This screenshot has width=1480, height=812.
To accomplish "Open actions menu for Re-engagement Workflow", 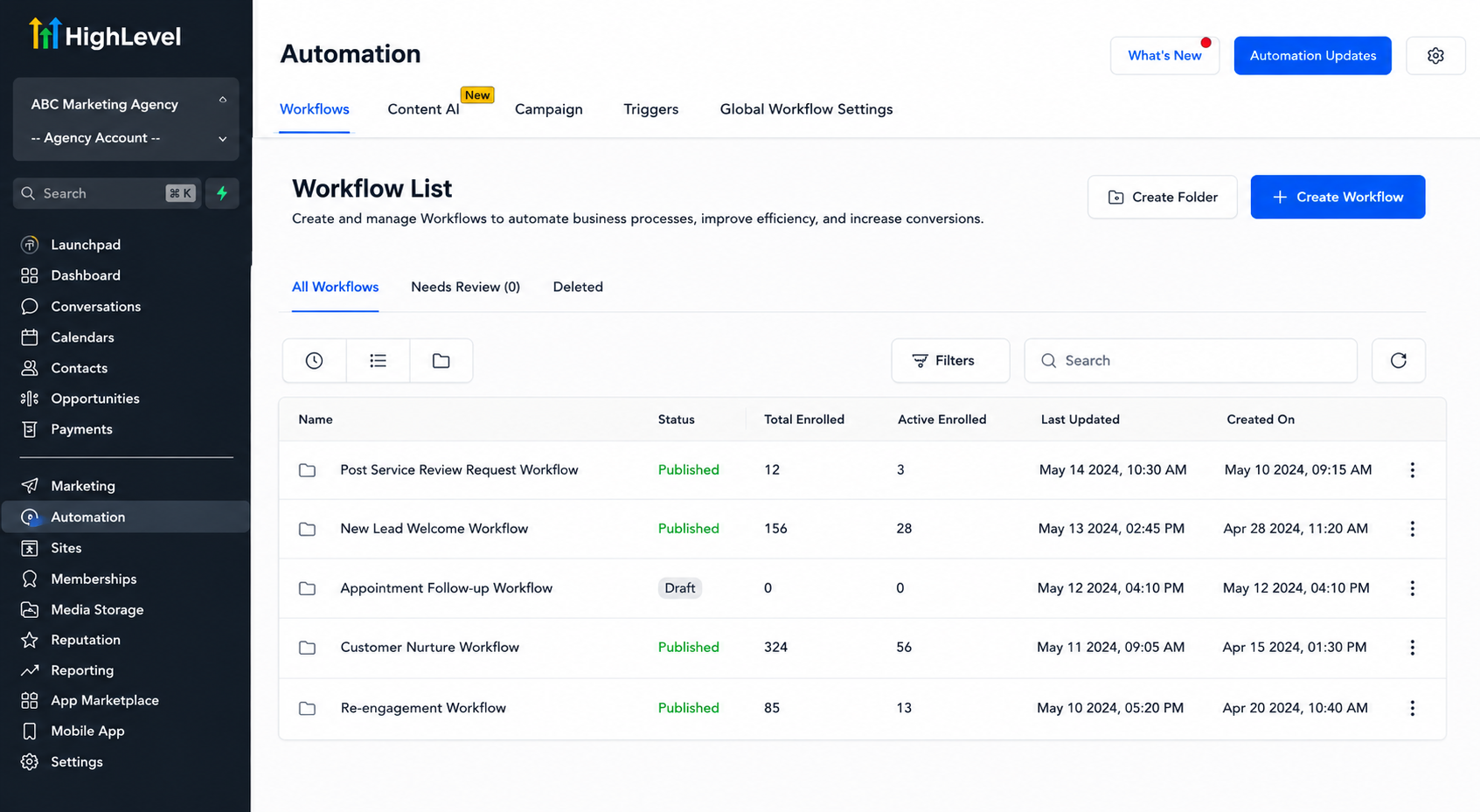I will point(1412,708).
